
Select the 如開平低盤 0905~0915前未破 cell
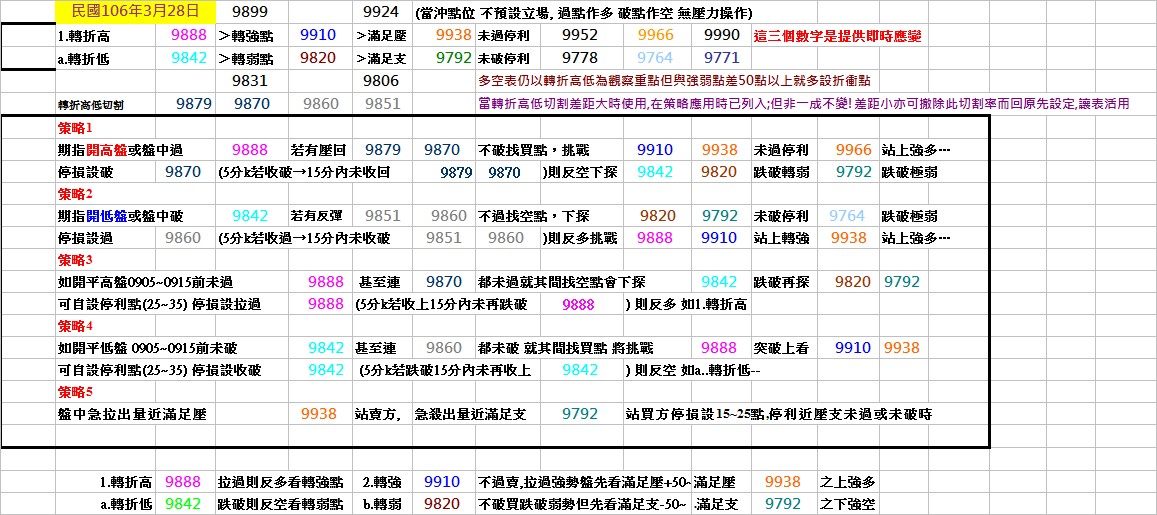tap(146, 348)
